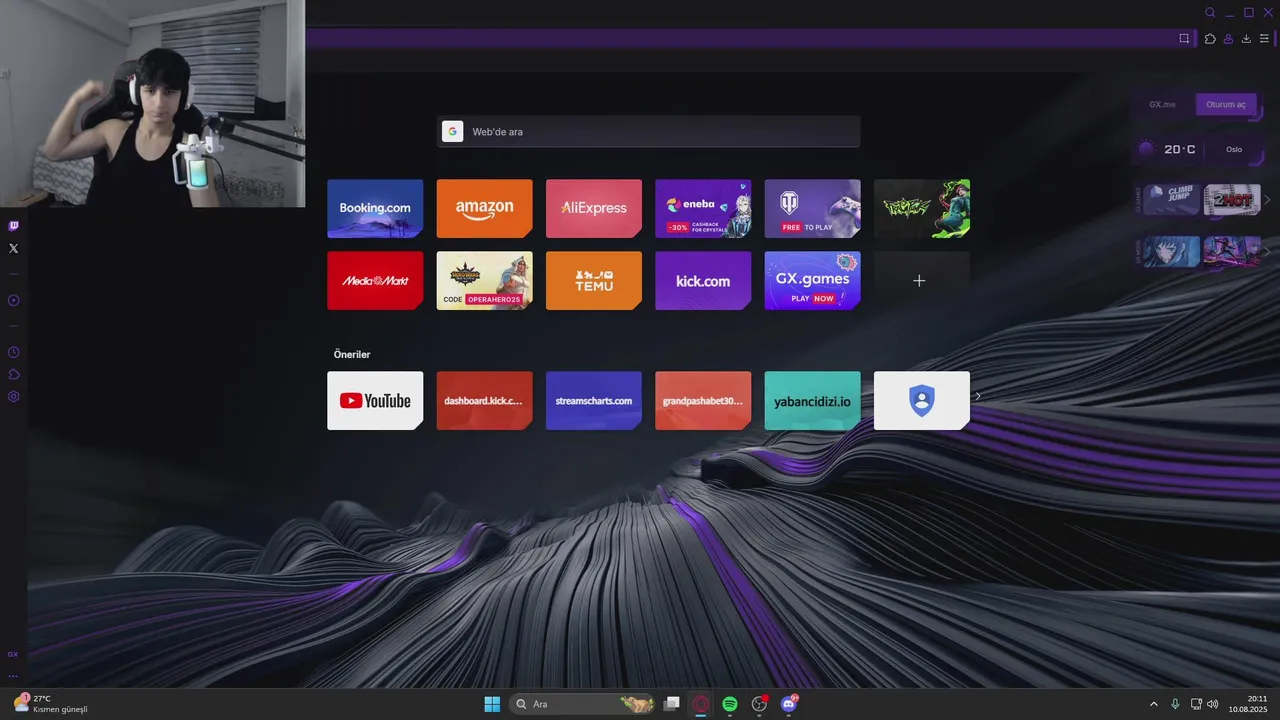Open X (Twitter) sidebar panel

(x=13, y=248)
